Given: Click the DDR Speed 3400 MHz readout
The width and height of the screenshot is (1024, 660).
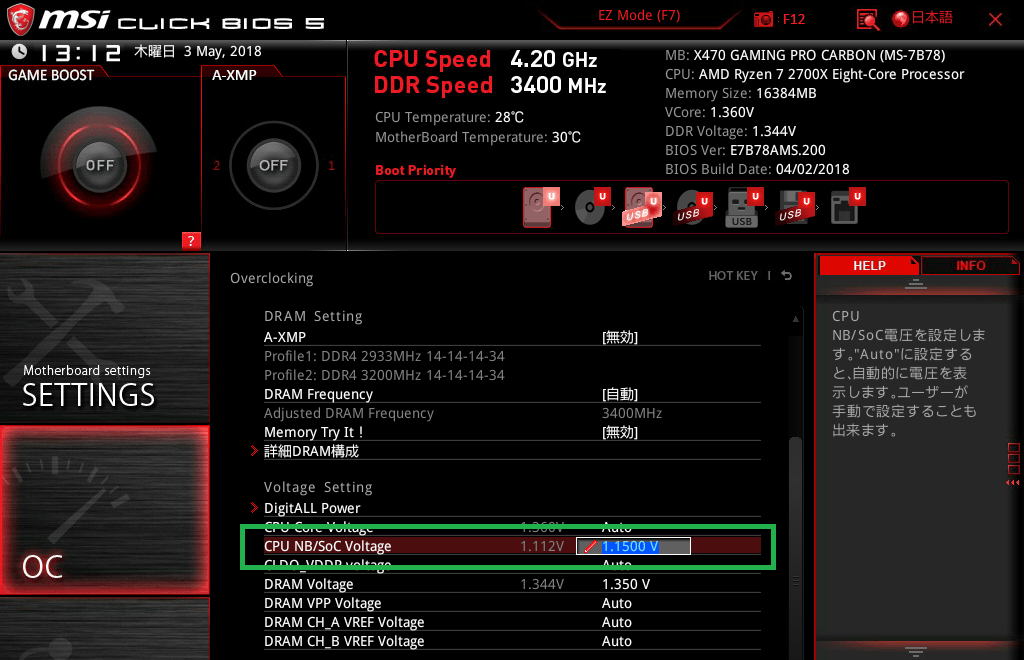Looking at the screenshot, I should point(490,86).
